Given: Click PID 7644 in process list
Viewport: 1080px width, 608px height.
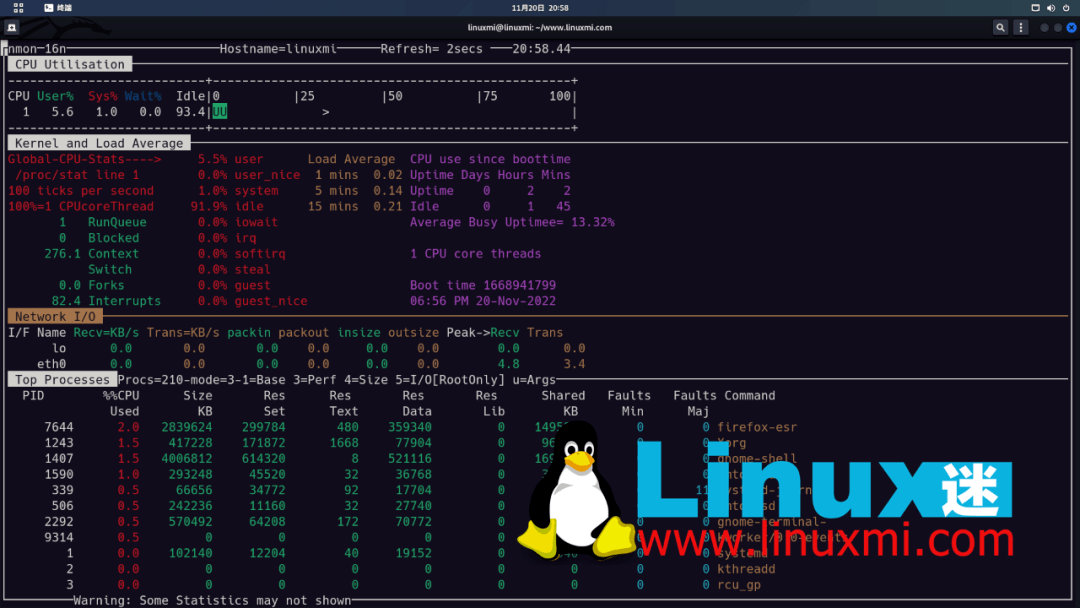Looking at the screenshot, I should click(59, 427).
